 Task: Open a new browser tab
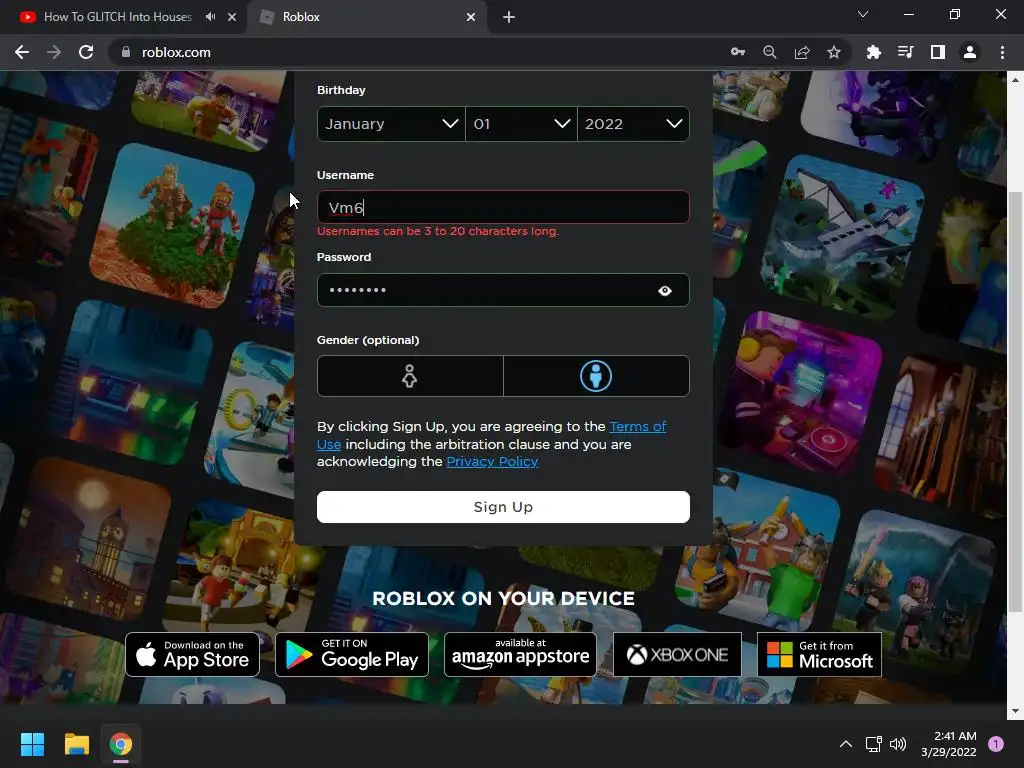(509, 17)
